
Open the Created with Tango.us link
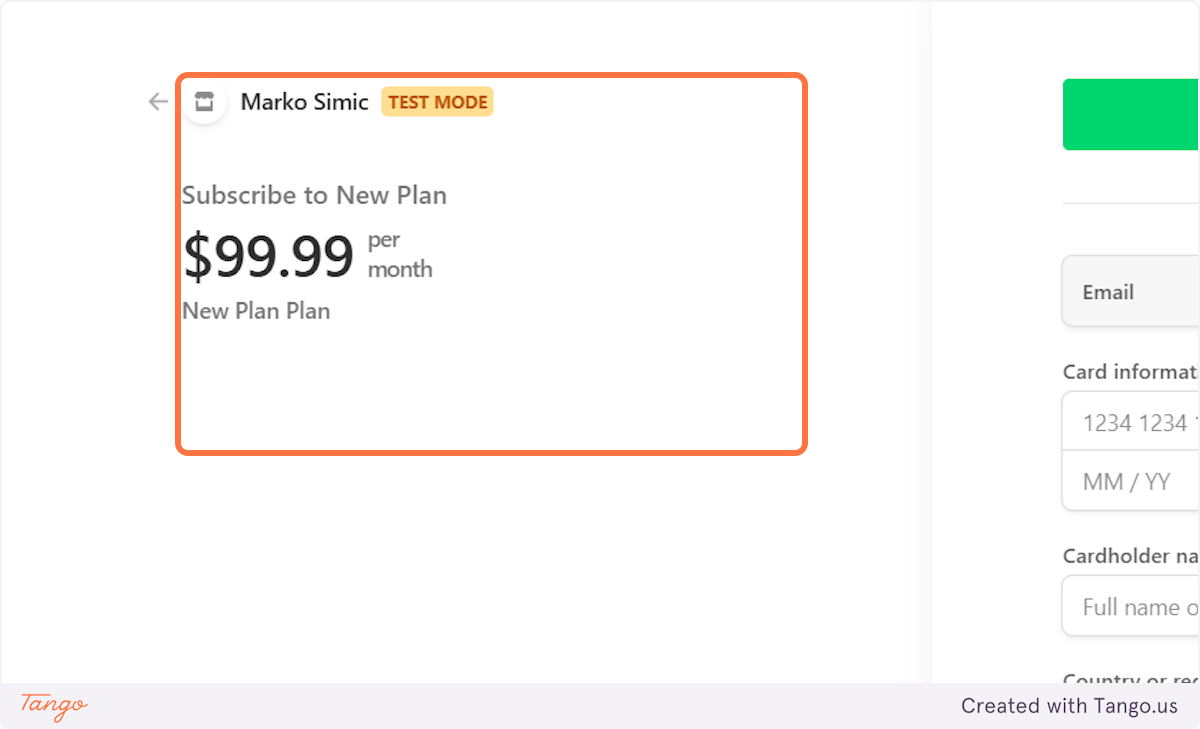point(1070,706)
